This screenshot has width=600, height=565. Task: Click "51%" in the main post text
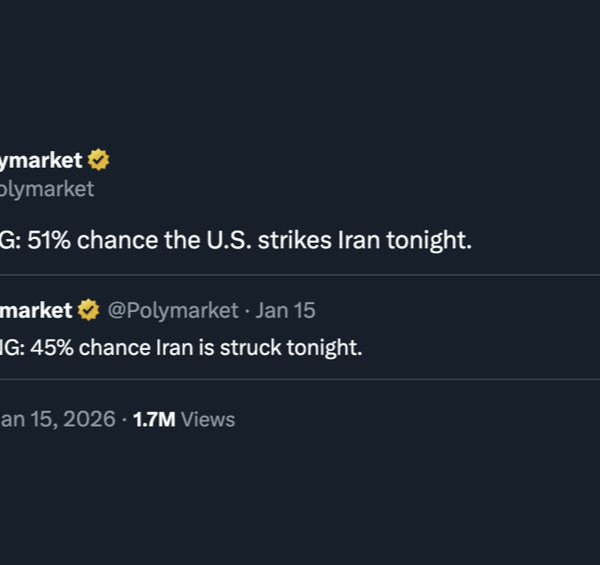(x=52, y=241)
